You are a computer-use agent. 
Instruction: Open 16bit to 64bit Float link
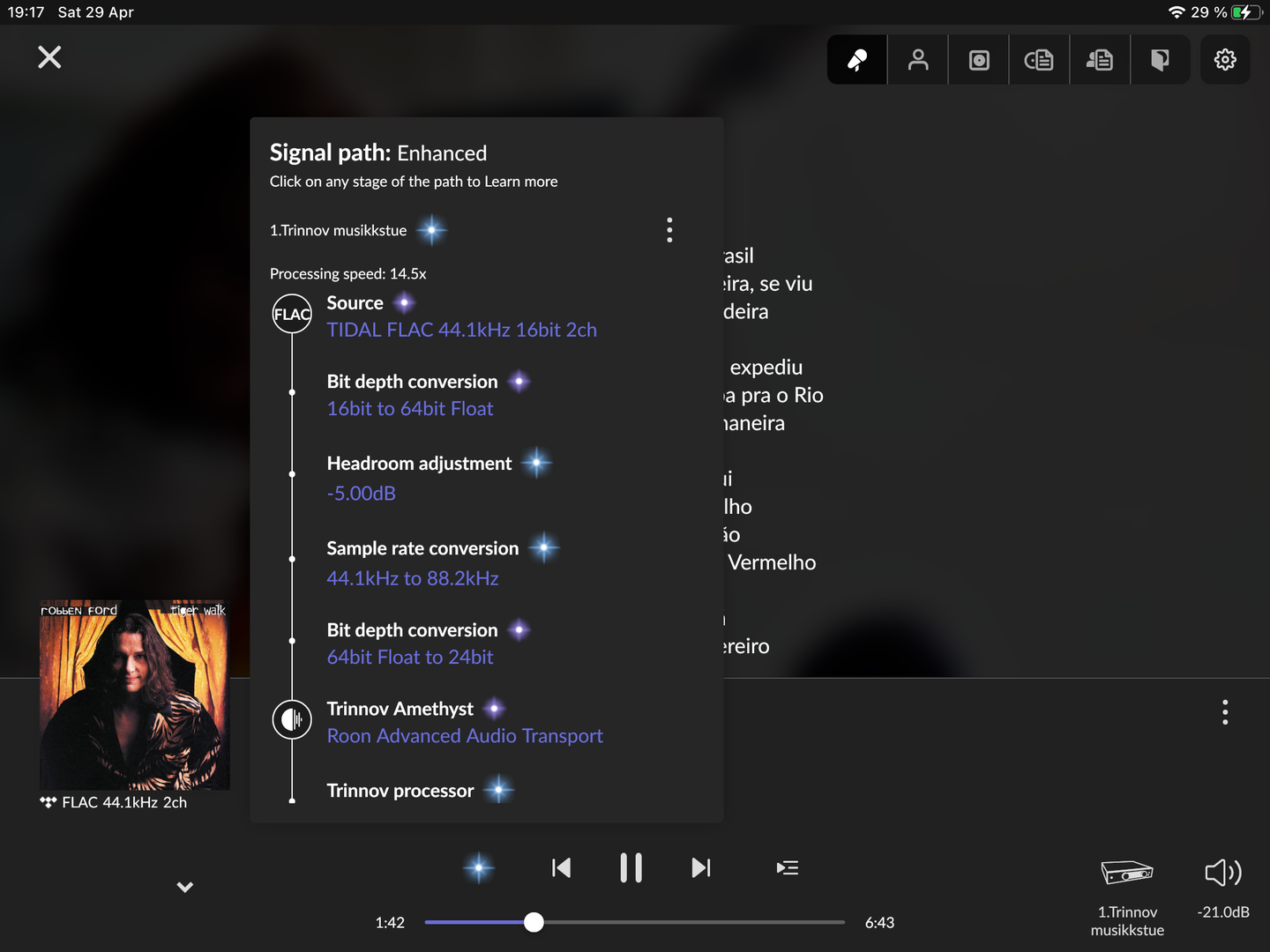(x=410, y=409)
